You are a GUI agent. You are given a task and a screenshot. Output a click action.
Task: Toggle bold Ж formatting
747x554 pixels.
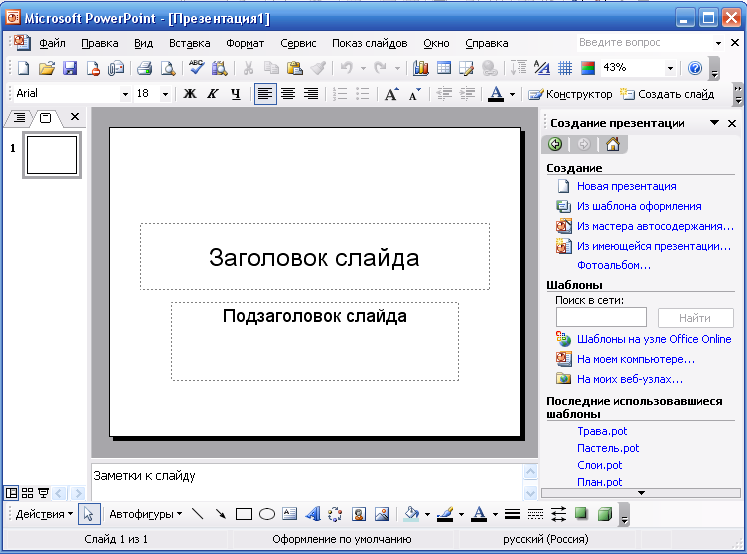(190, 94)
